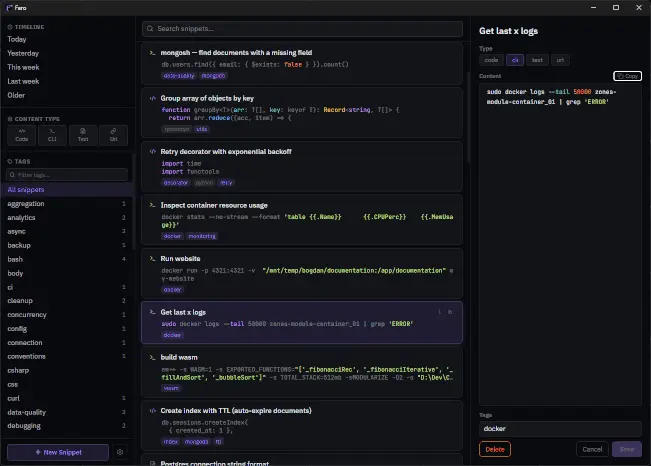Select the analytics tag
This screenshot has height=466, width=651.
[66, 218]
